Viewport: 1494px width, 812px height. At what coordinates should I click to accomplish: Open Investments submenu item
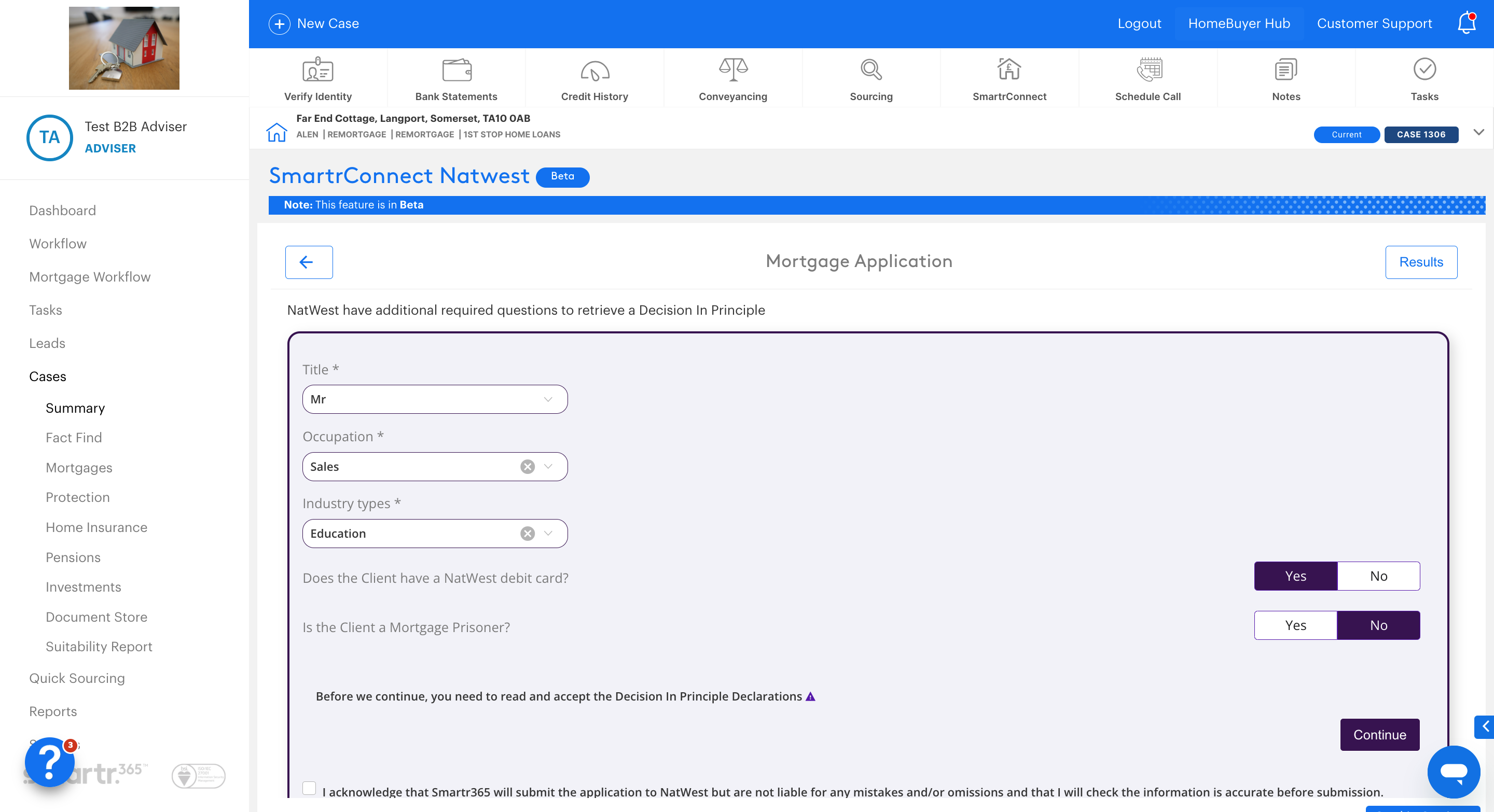[84, 587]
